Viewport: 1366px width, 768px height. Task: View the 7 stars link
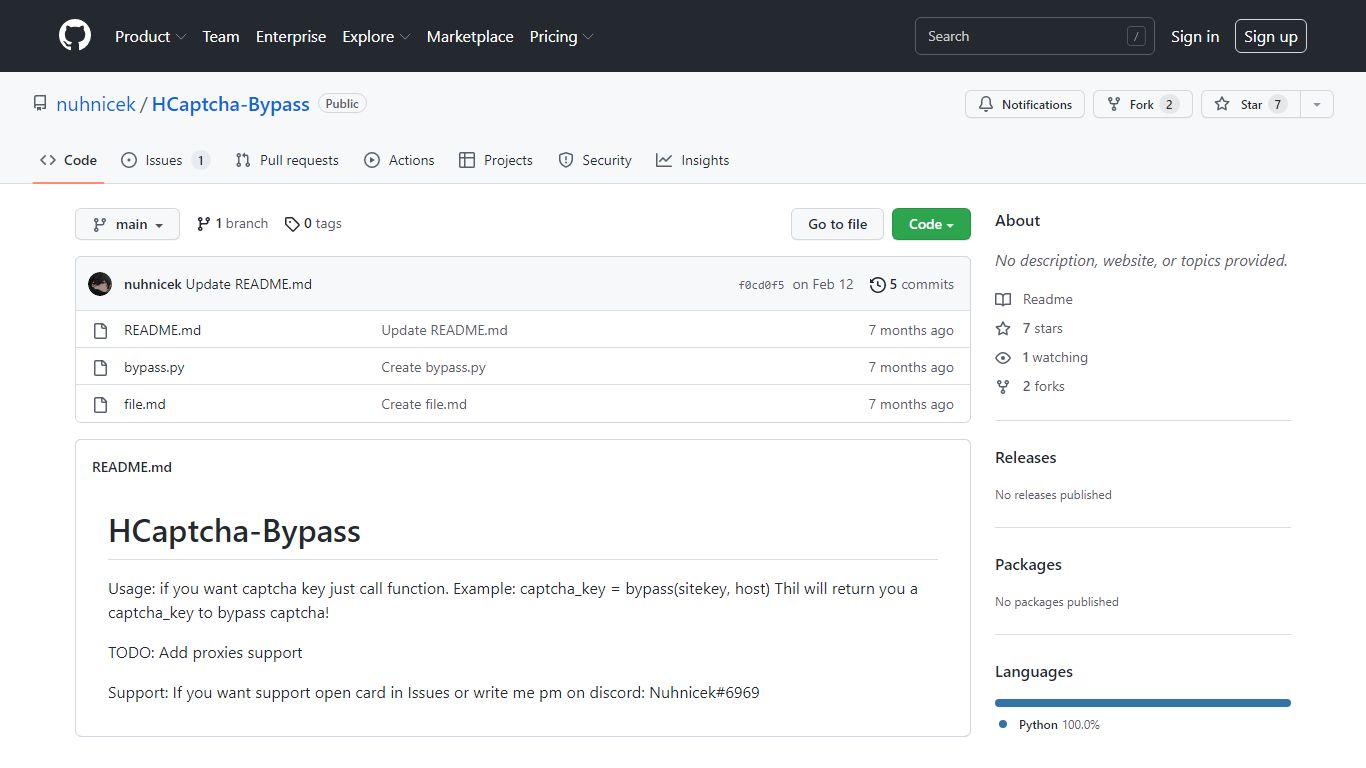1029,328
